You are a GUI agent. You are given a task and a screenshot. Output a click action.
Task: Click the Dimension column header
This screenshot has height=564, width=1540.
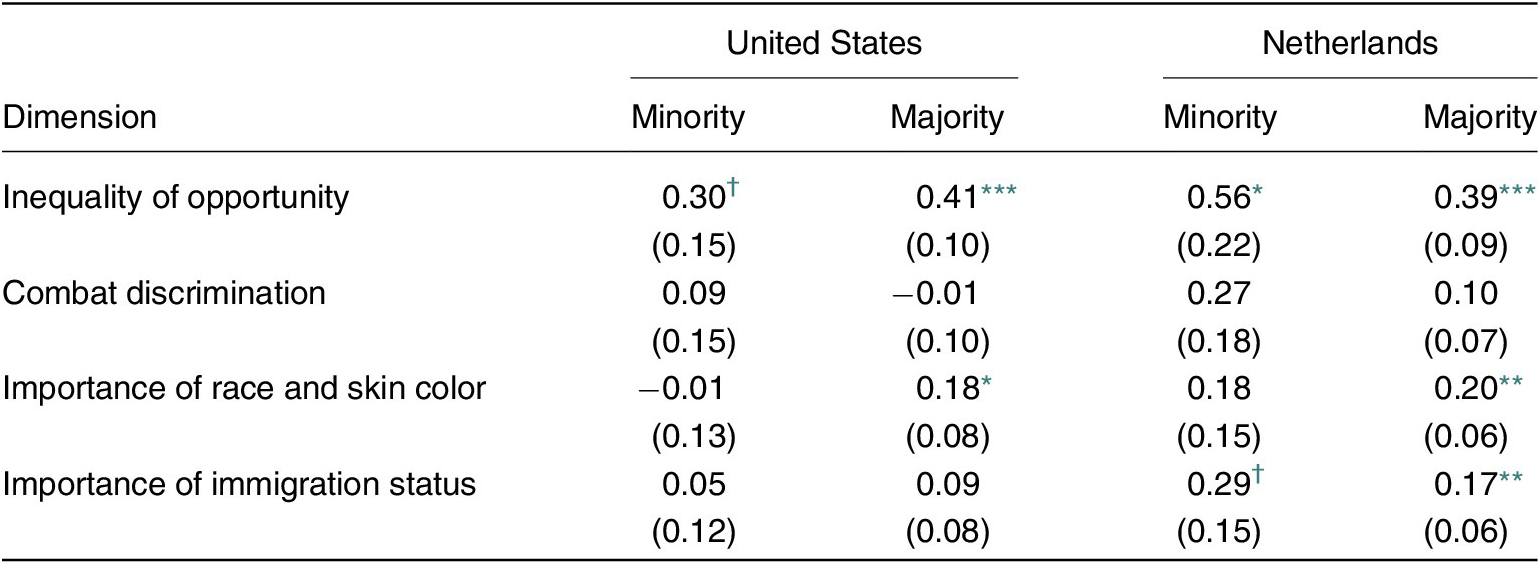(x=79, y=117)
